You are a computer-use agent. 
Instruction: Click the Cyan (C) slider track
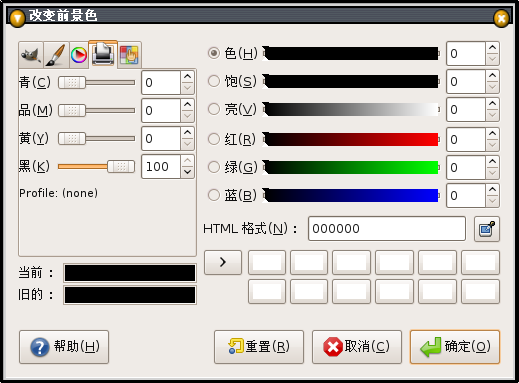(x=97, y=82)
